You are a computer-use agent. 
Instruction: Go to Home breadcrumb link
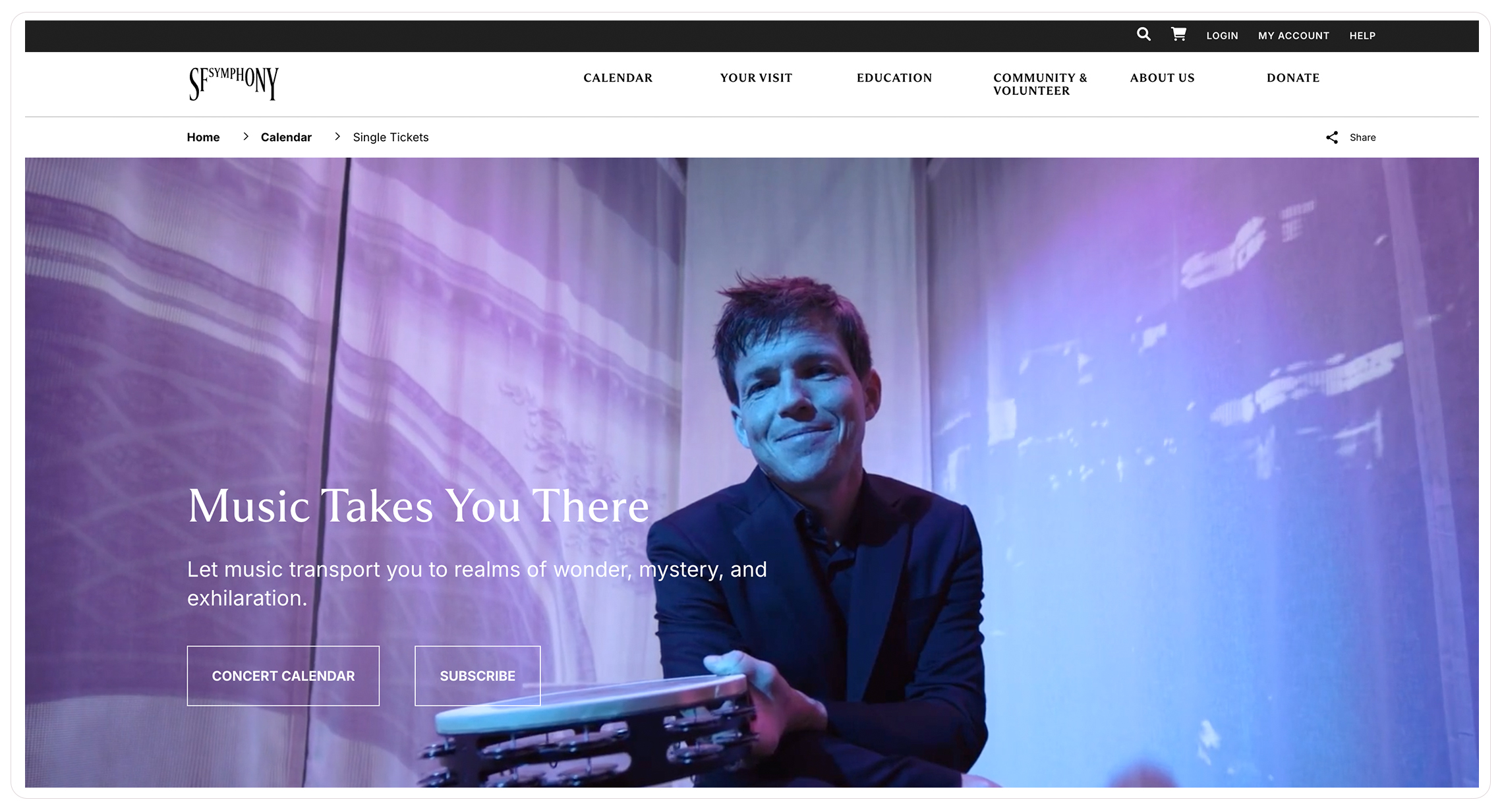(203, 137)
